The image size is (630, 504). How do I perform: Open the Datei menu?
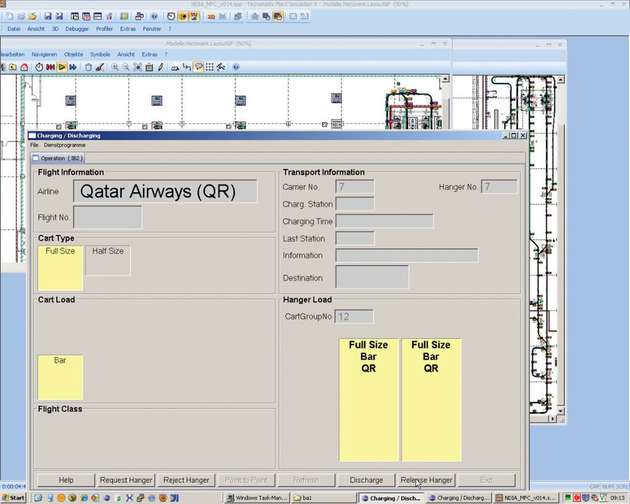point(14,29)
